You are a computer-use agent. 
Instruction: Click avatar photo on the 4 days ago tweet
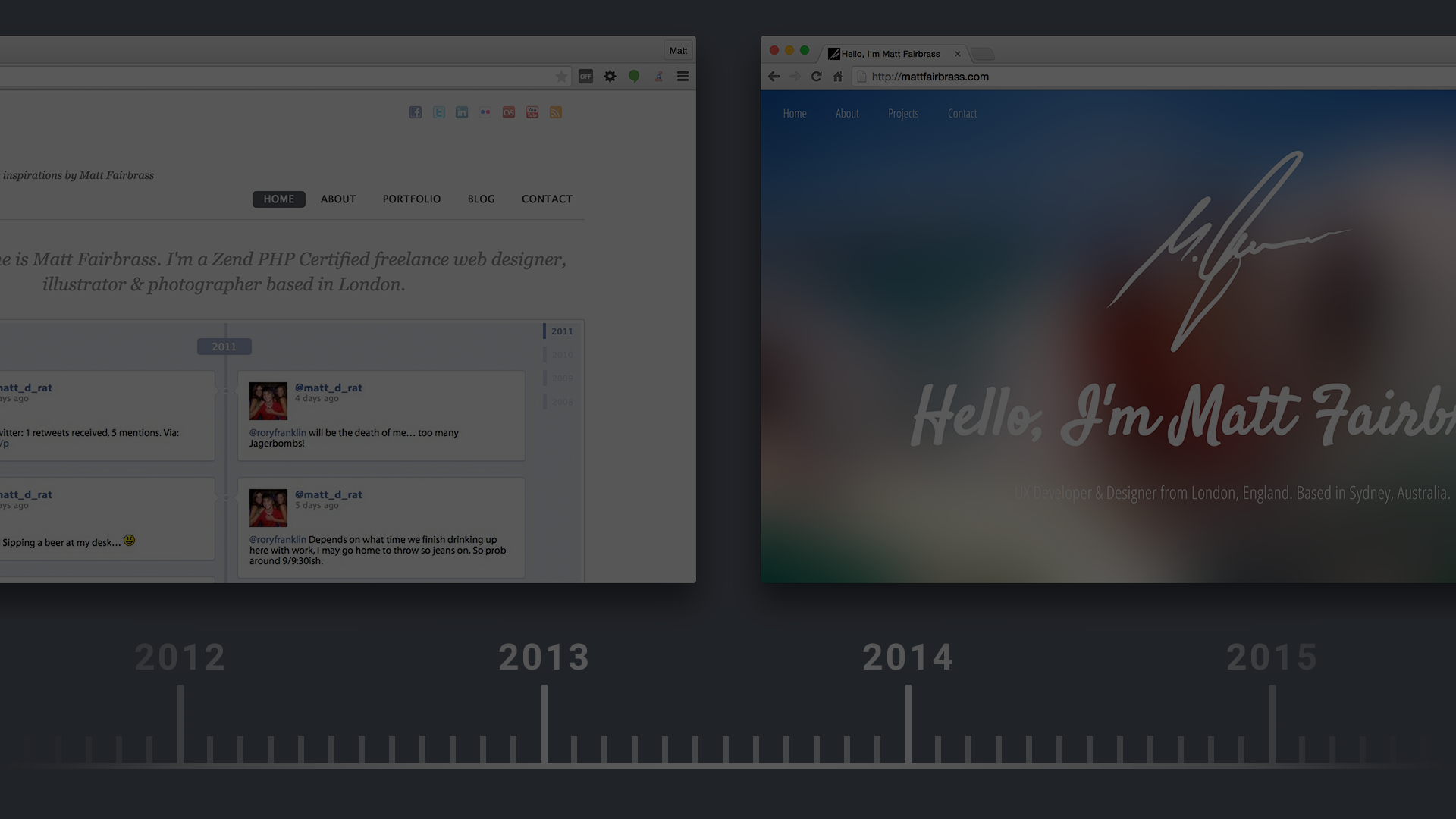click(268, 401)
